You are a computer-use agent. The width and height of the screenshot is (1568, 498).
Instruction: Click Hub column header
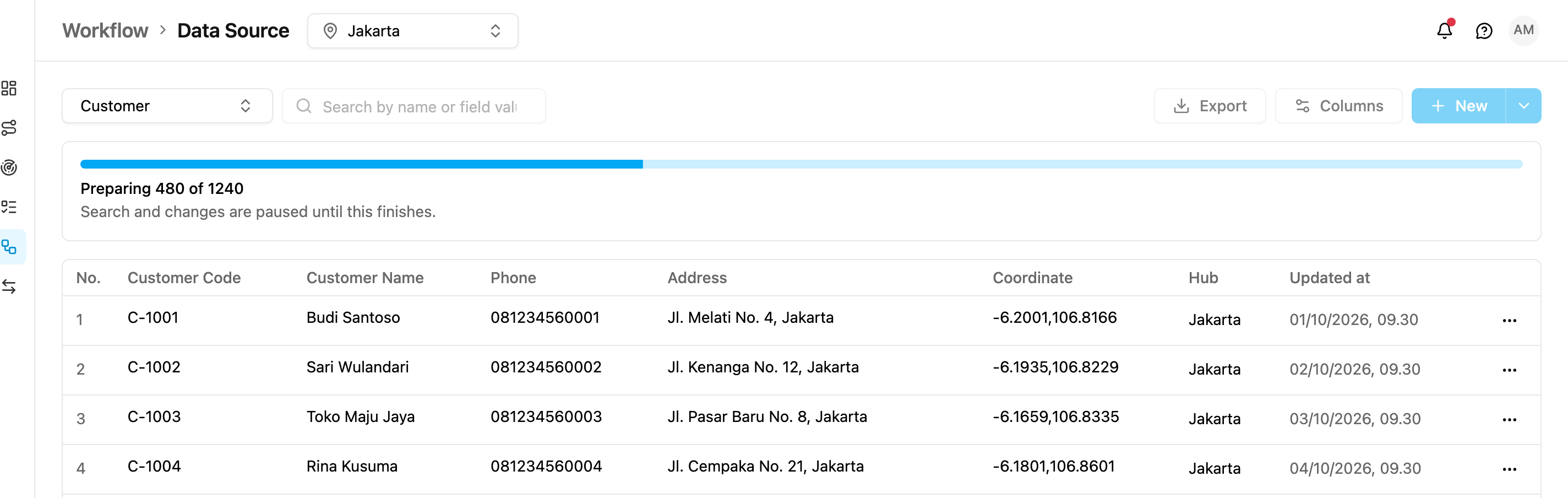pyautogui.click(x=1203, y=278)
